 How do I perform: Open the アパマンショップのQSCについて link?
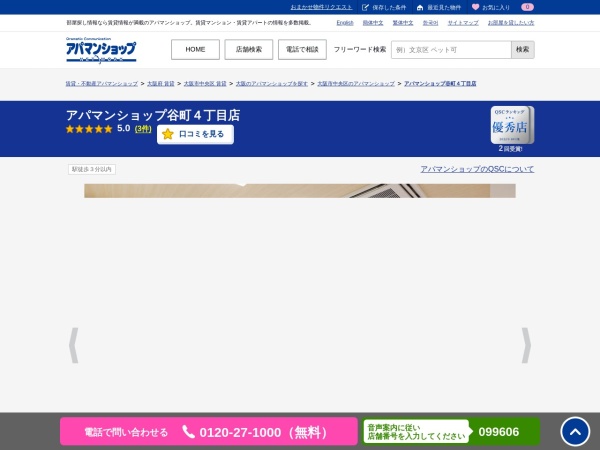(x=477, y=169)
